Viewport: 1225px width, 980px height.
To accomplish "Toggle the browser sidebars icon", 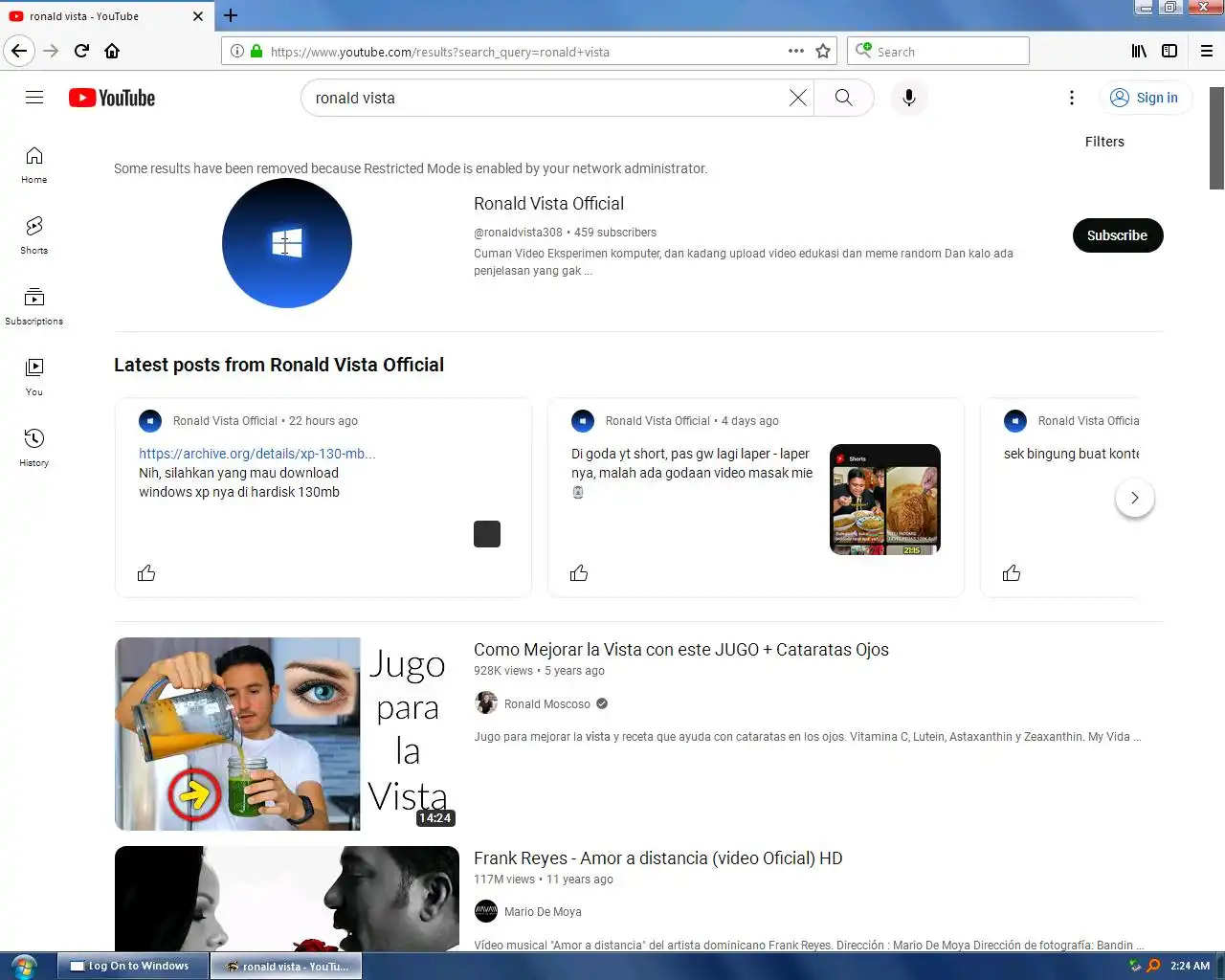I will (x=1169, y=51).
